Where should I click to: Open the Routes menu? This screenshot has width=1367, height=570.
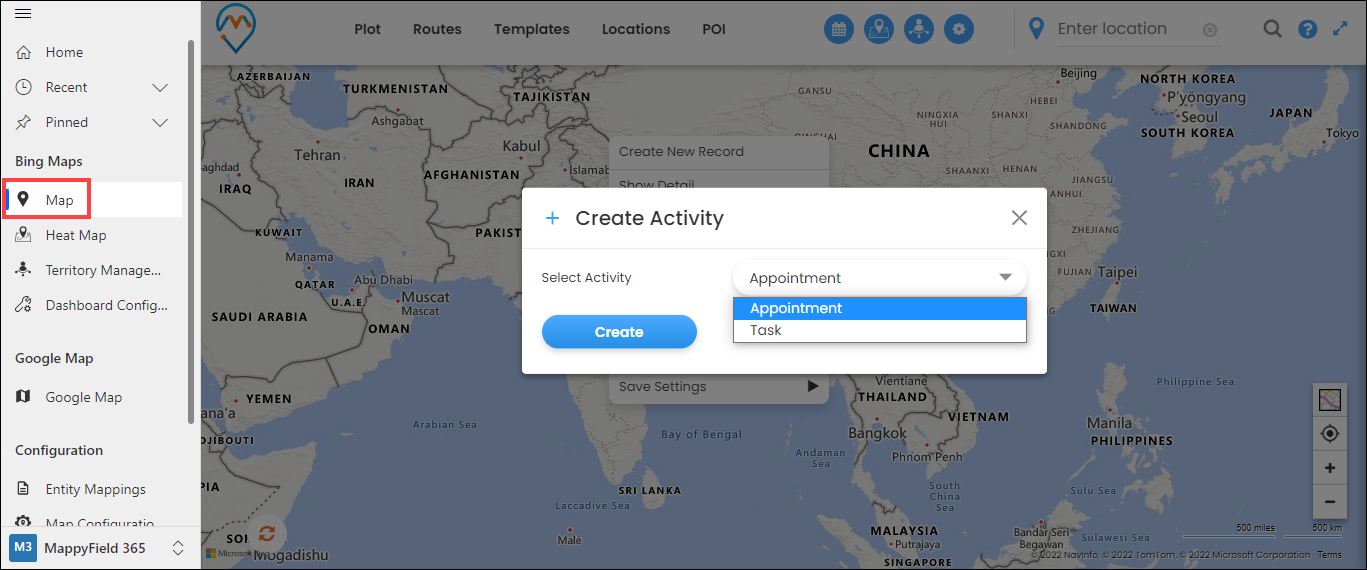point(437,29)
